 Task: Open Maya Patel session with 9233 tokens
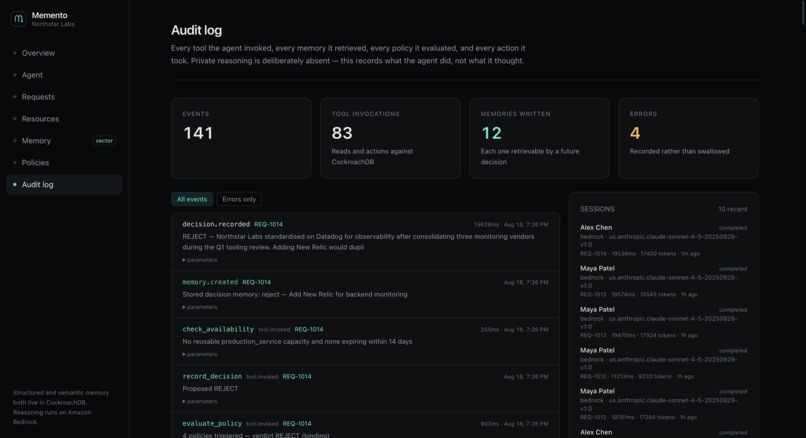click(664, 363)
